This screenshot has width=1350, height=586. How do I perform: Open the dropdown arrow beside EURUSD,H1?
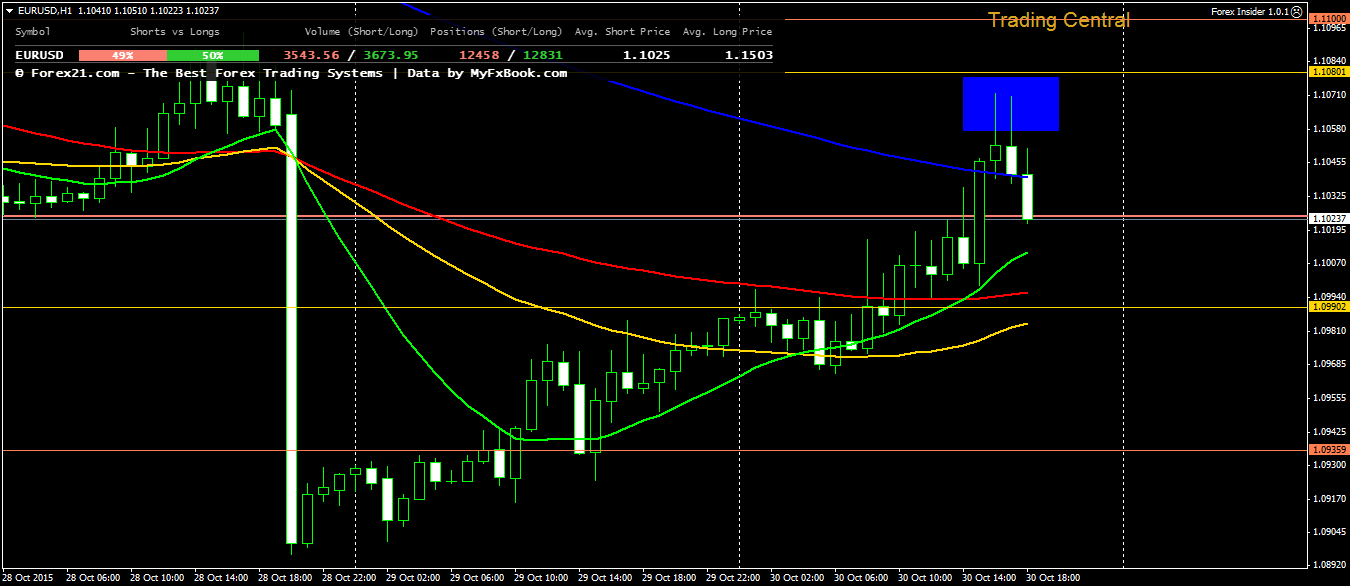(9, 10)
